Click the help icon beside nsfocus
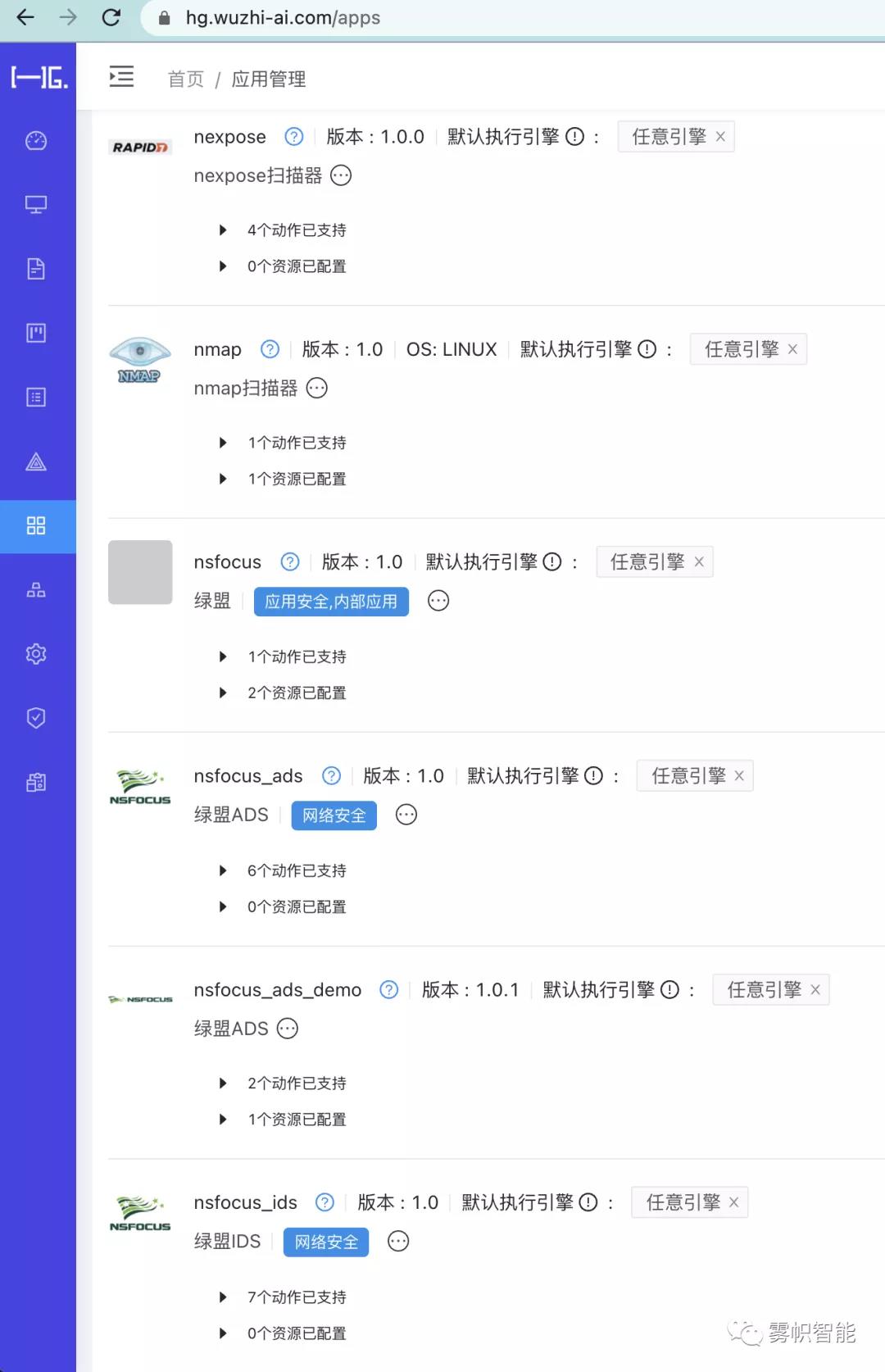 290,562
